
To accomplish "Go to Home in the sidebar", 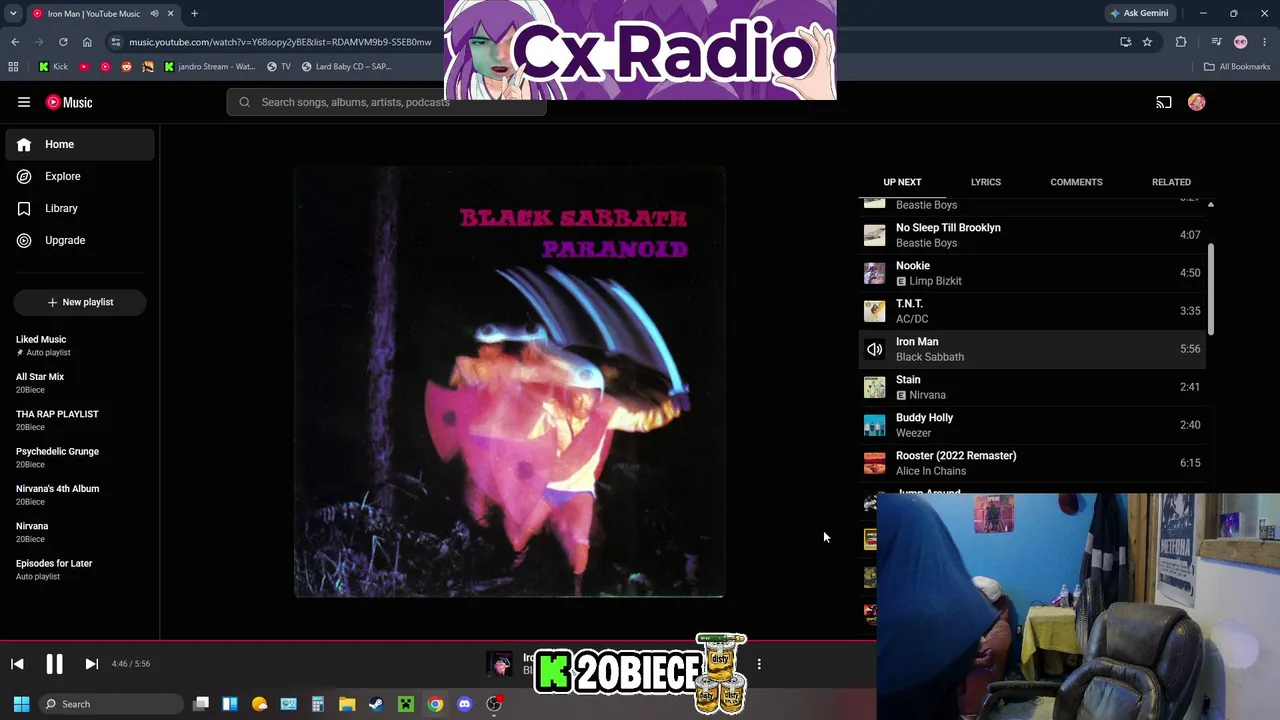I will click(80, 144).
